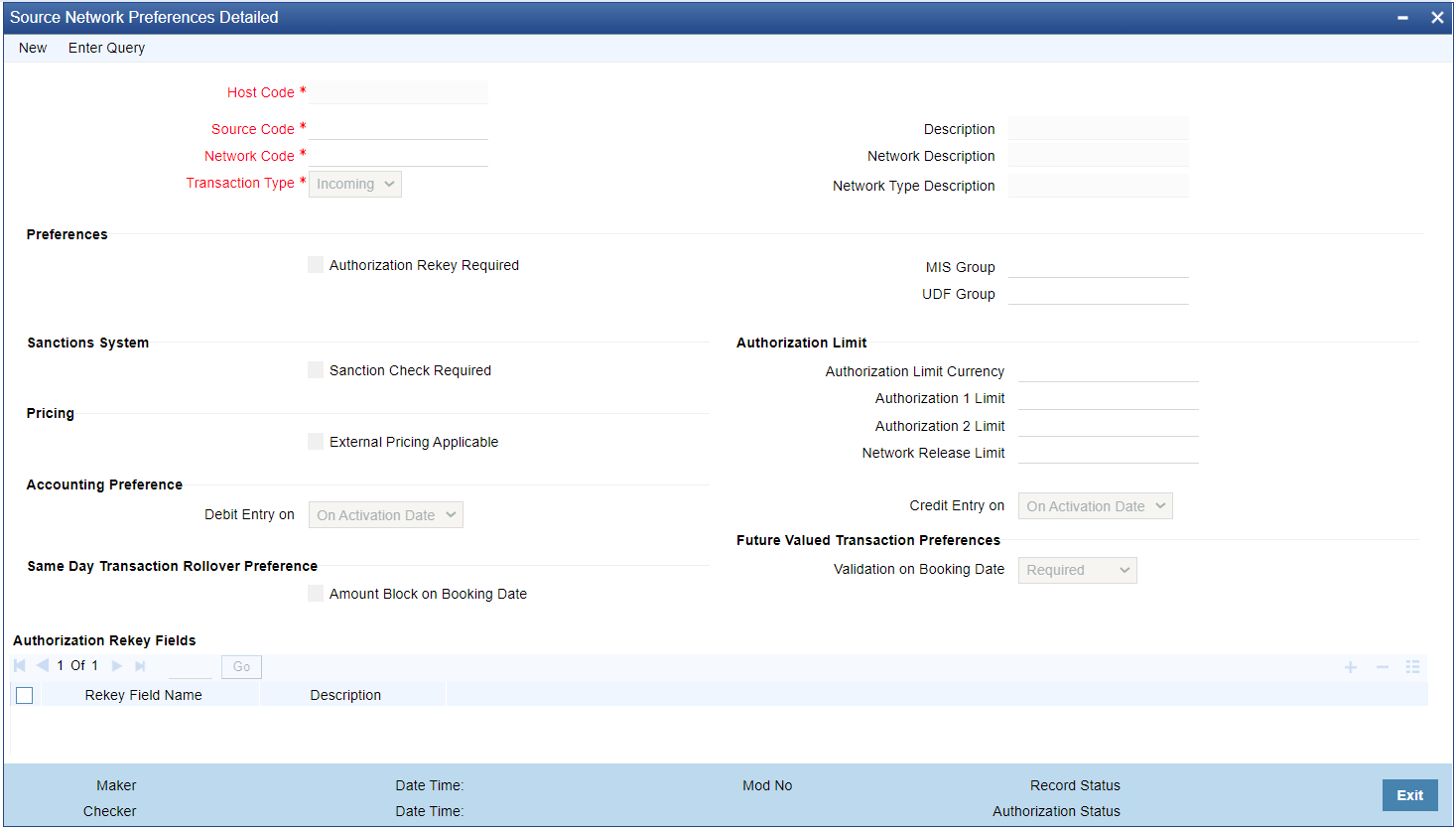Focus the Authorization 1 Limit field
1456x829 pixels.
click(x=1109, y=398)
